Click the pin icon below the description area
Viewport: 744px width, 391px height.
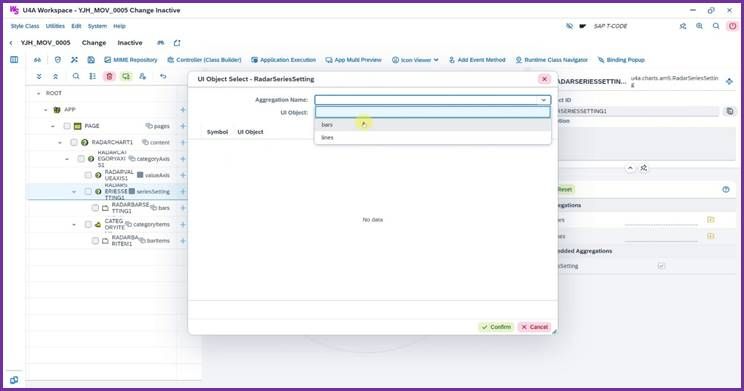click(x=644, y=168)
